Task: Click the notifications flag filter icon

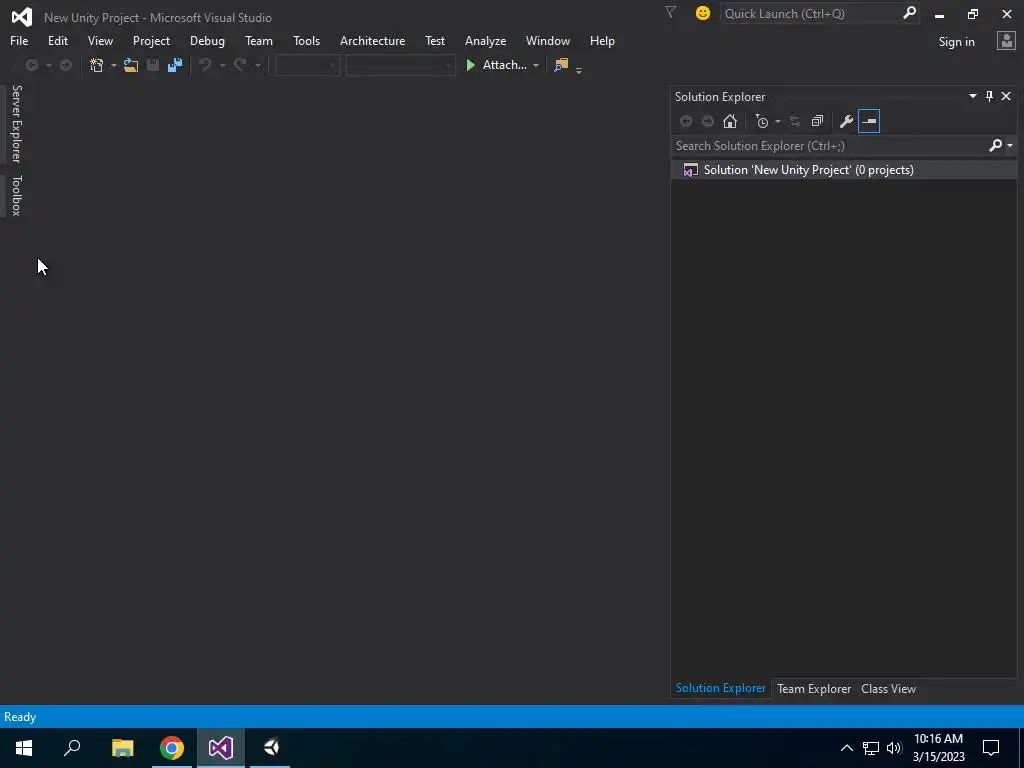Action: pos(670,12)
